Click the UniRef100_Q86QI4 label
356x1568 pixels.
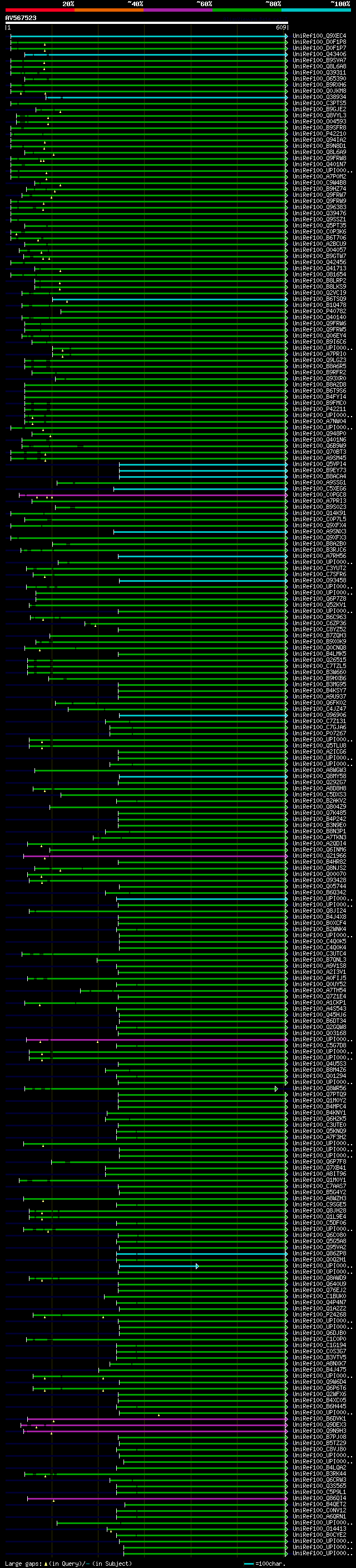(x=319, y=1498)
